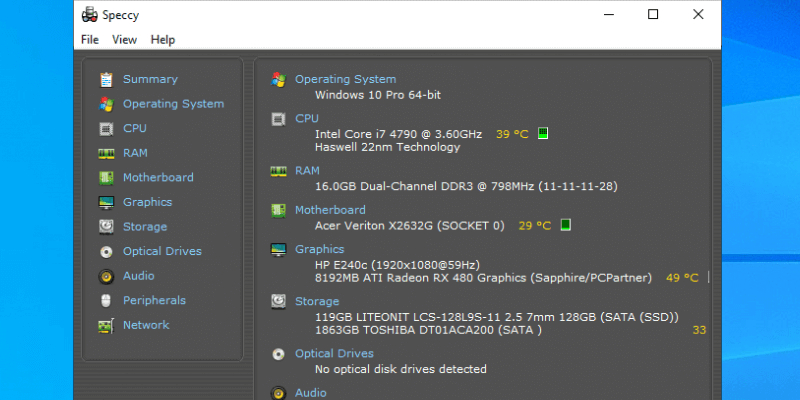Open the RAM heading link in summary

307,171
